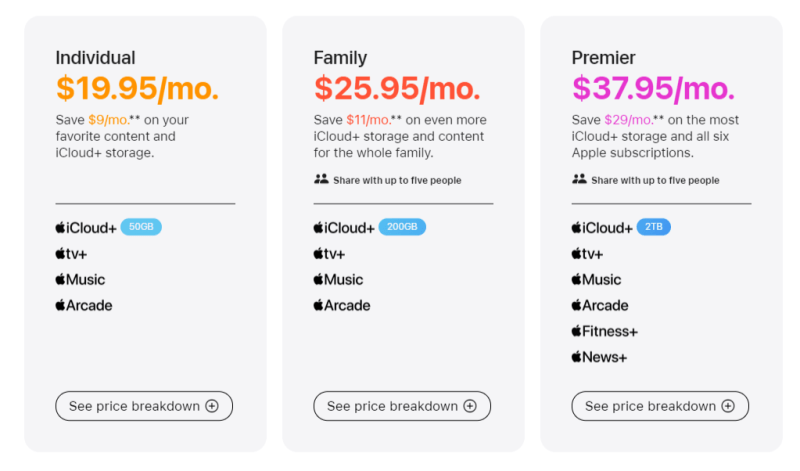Click the Apple News+ logo in Premier plan
800x471 pixels.
click(x=600, y=357)
